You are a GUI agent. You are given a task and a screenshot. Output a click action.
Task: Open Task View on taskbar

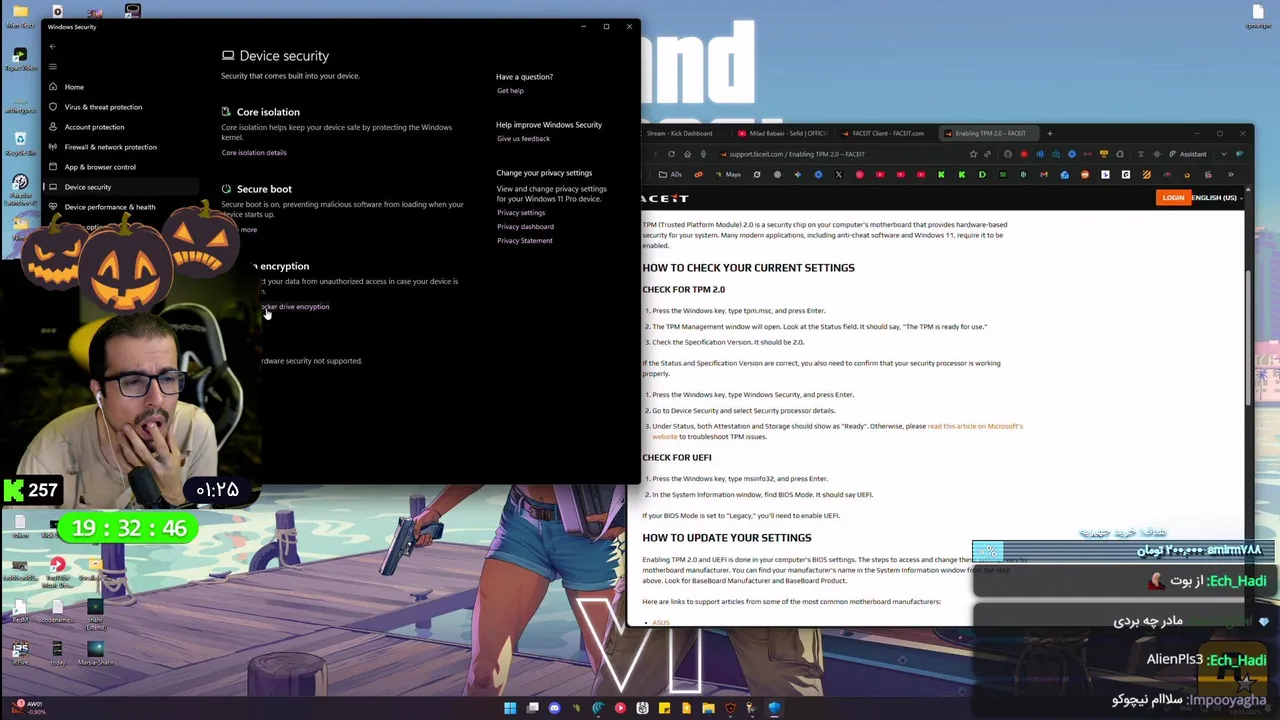532,708
